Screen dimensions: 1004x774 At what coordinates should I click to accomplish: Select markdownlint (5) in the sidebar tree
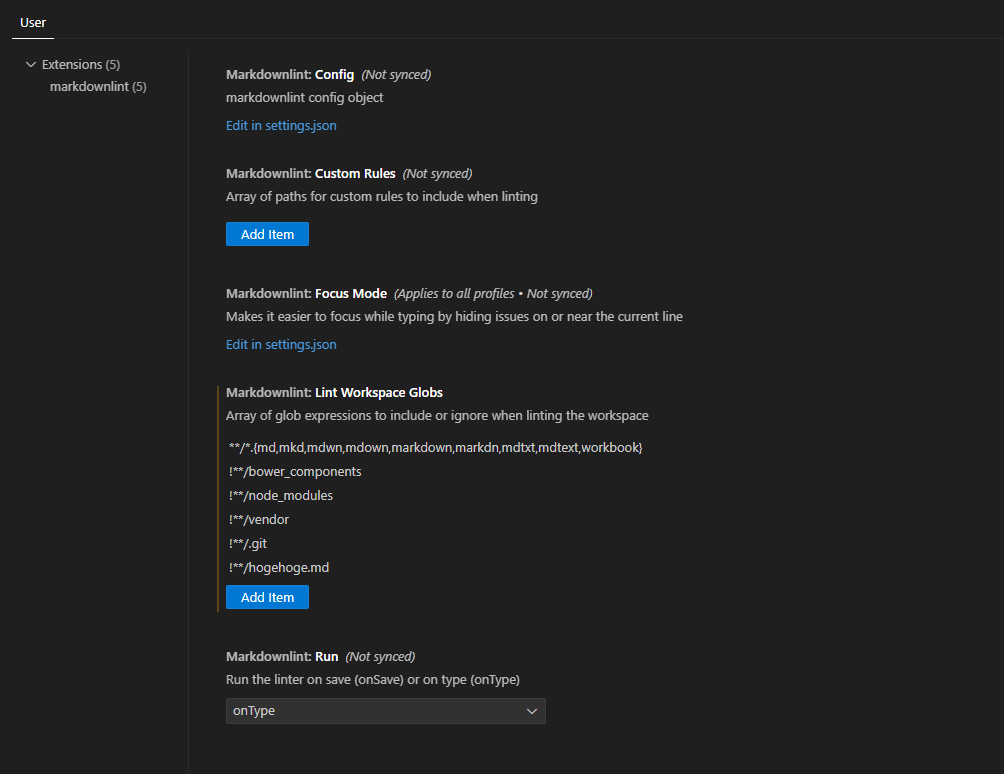[x=98, y=87]
